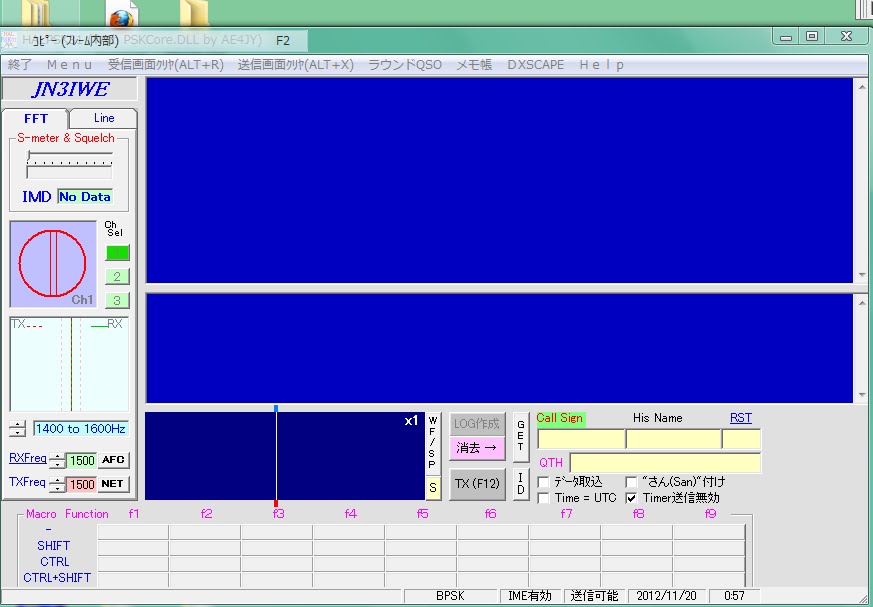The height and width of the screenshot is (607, 873).
Task: Increase RXFreq with up arrow
Action: pyautogui.click(x=57, y=457)
